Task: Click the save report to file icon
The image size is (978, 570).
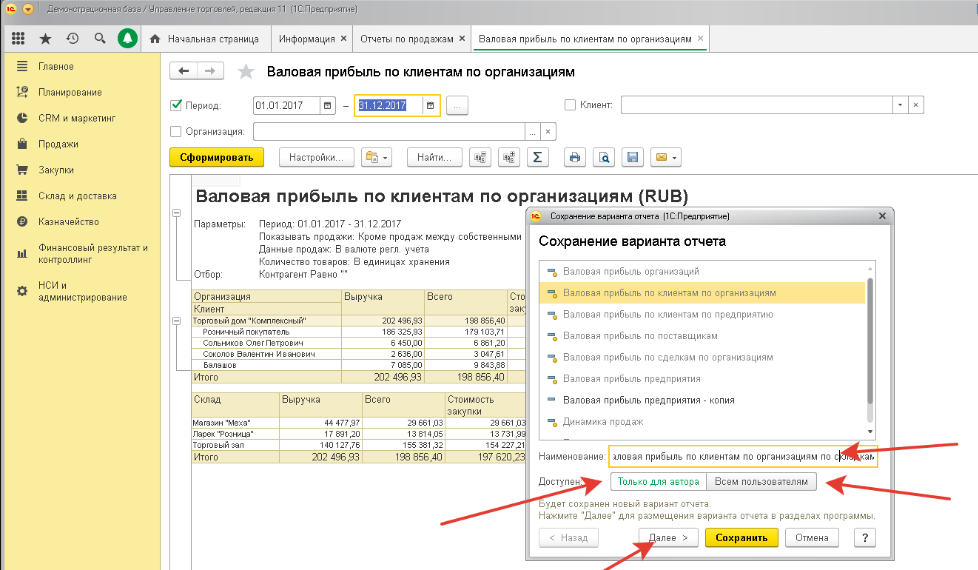Action: pos(632,157)
